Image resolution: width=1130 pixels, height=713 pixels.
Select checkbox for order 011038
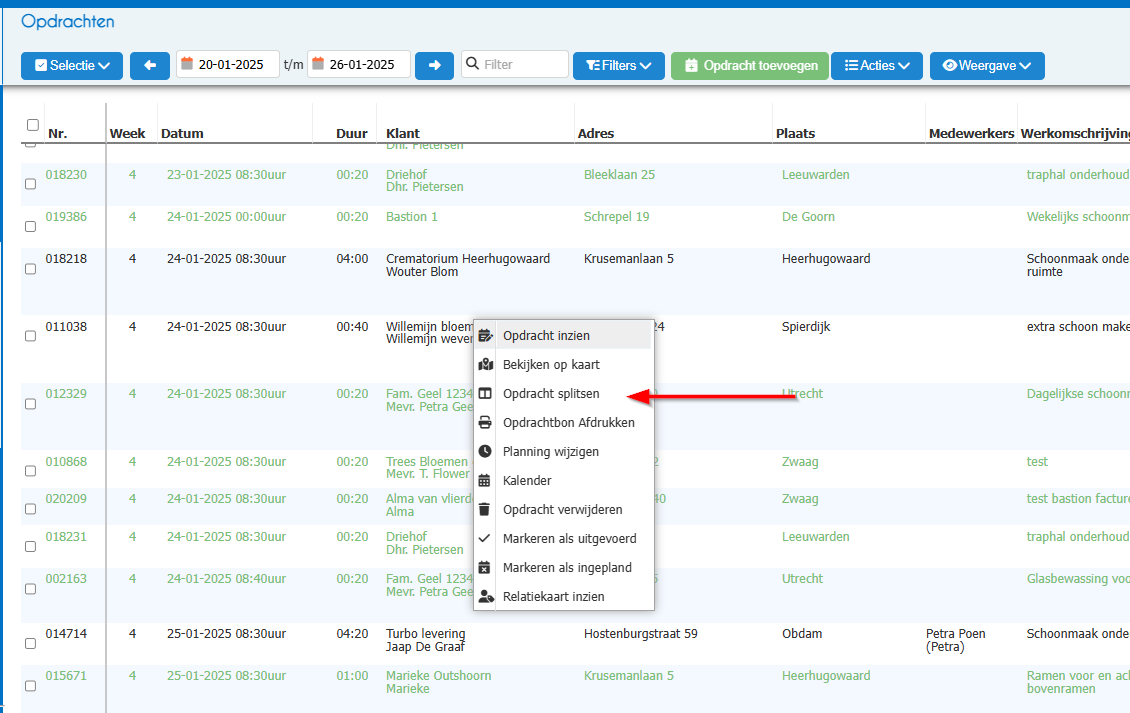point(30,336)
